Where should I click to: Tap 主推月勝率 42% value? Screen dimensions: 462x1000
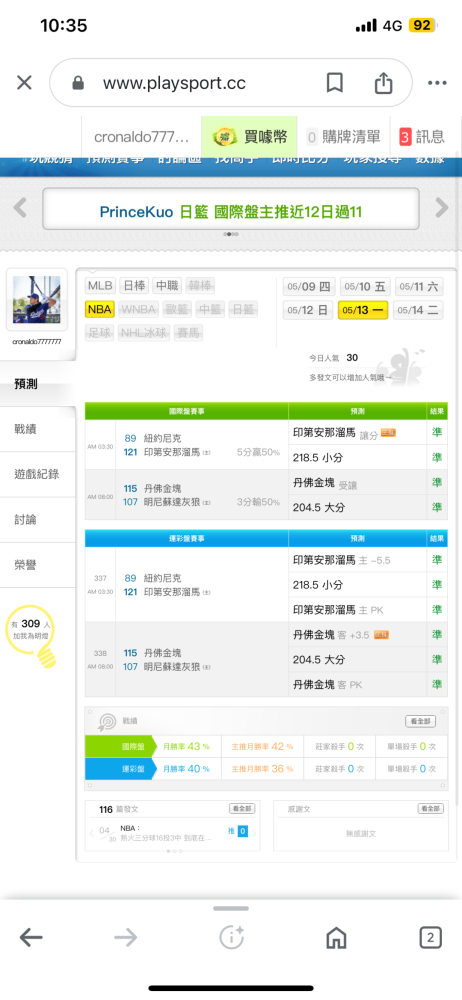(262, 746)
